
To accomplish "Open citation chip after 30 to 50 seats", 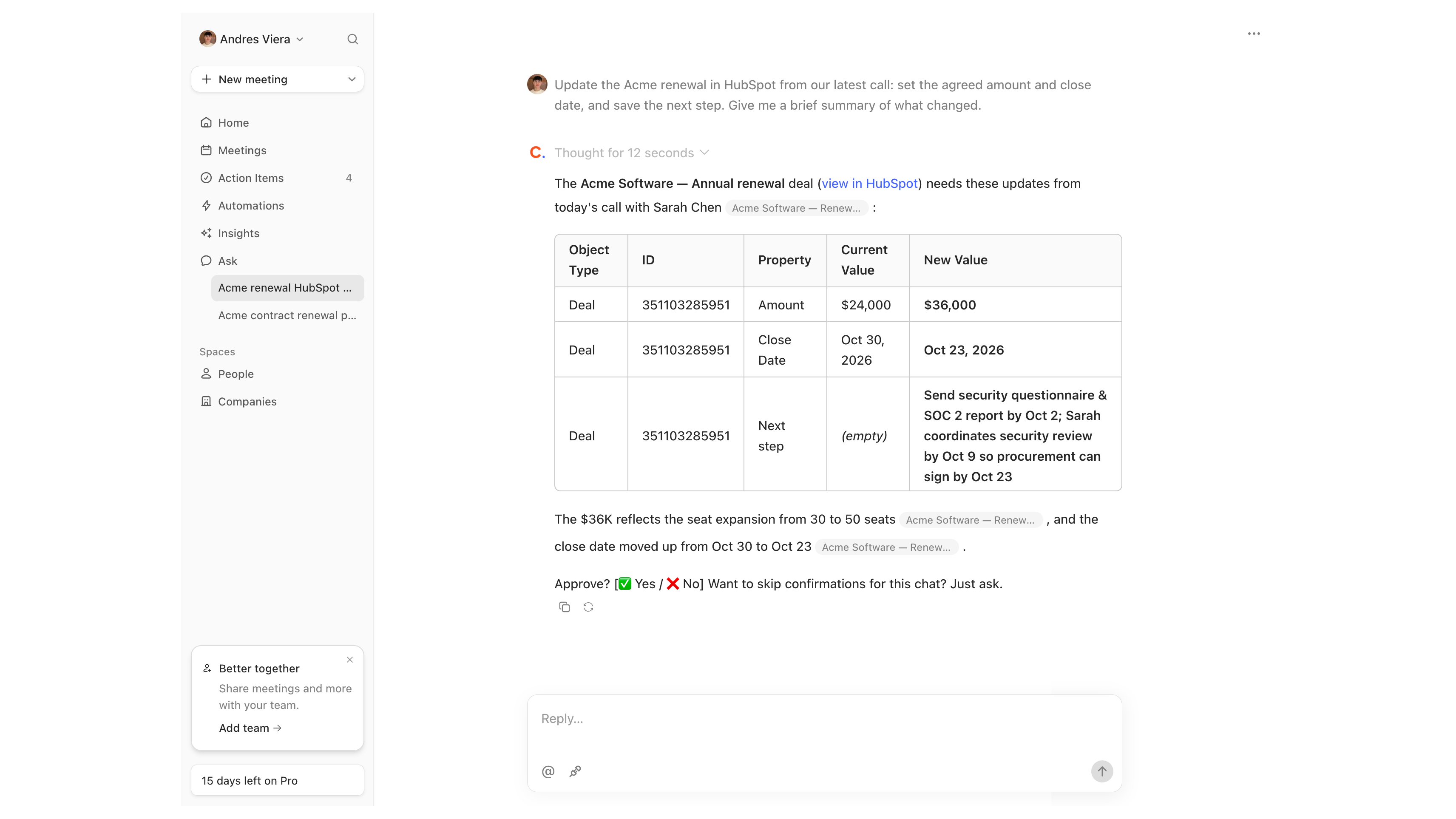I will click(970, 520).
